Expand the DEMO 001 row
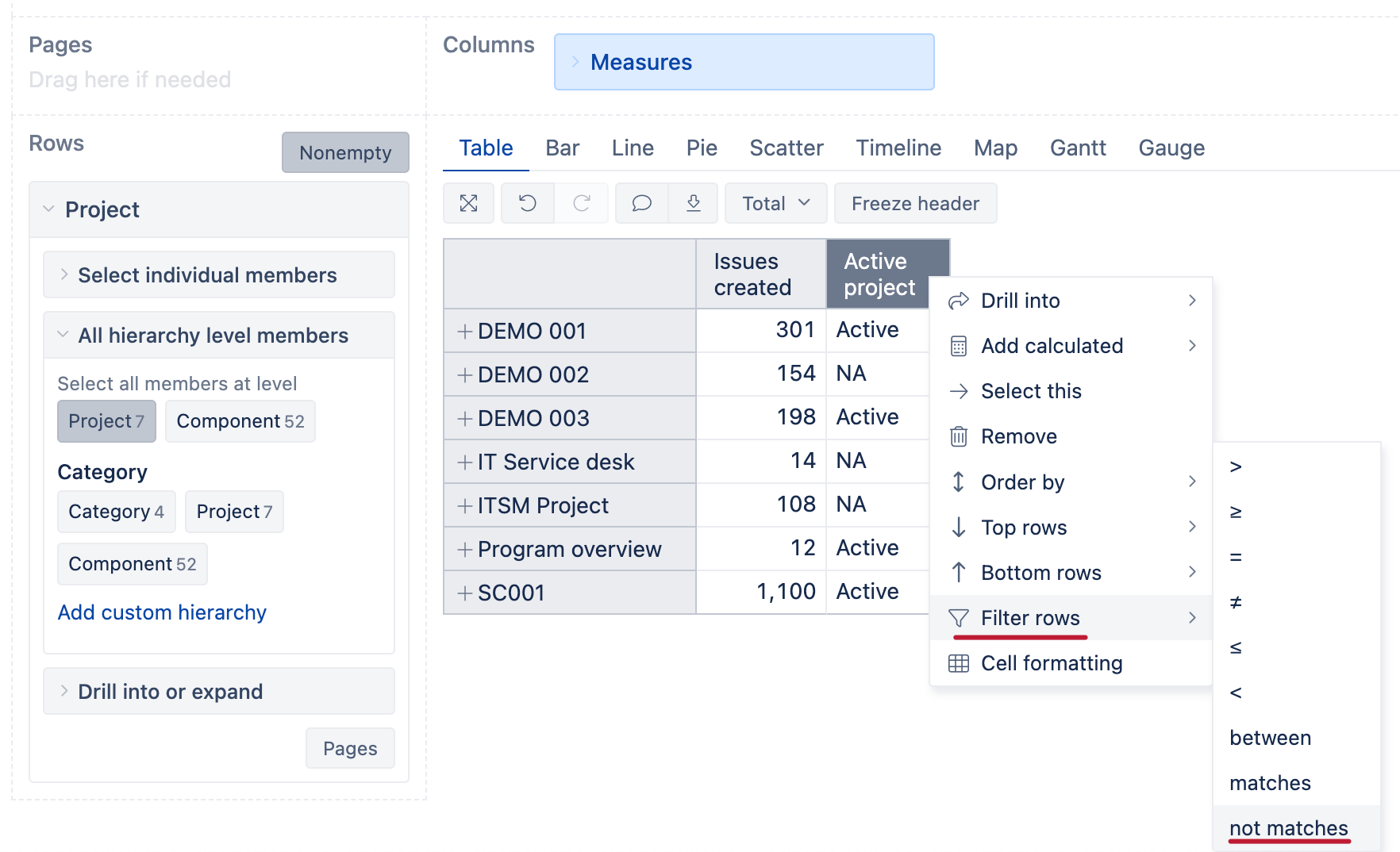 tap(464, 330)
